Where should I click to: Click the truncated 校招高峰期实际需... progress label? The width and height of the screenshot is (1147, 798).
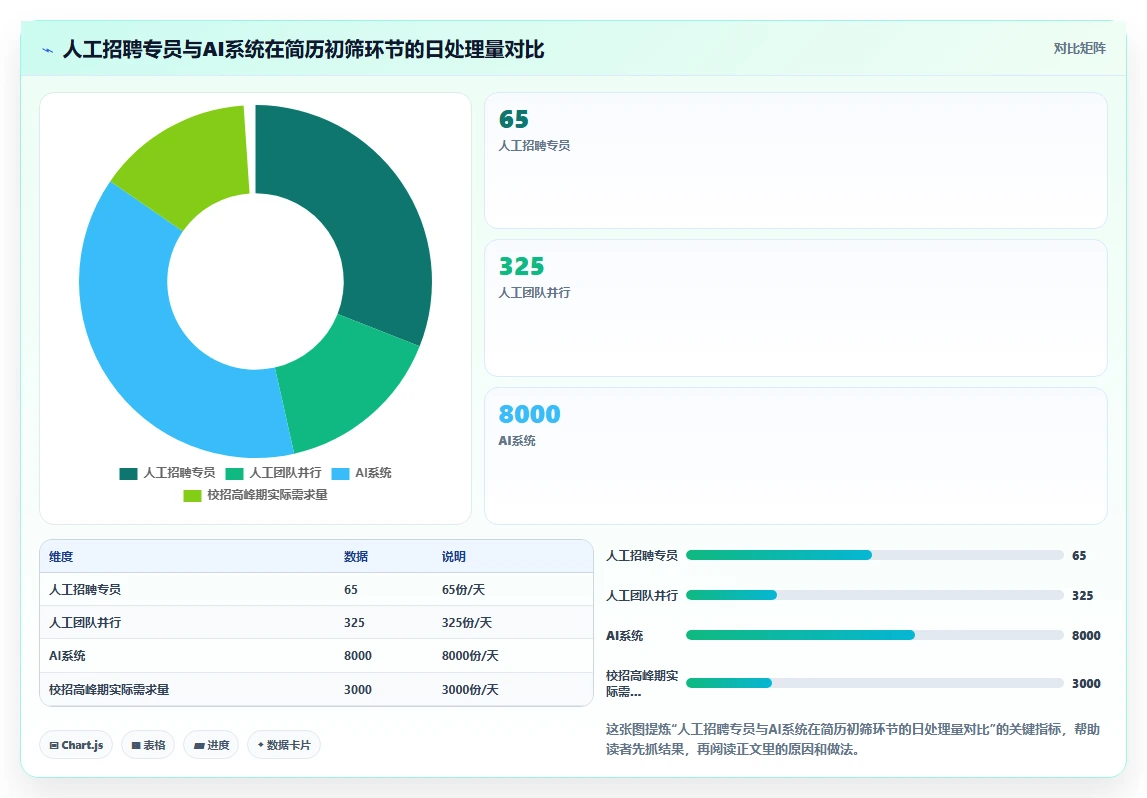642,683
